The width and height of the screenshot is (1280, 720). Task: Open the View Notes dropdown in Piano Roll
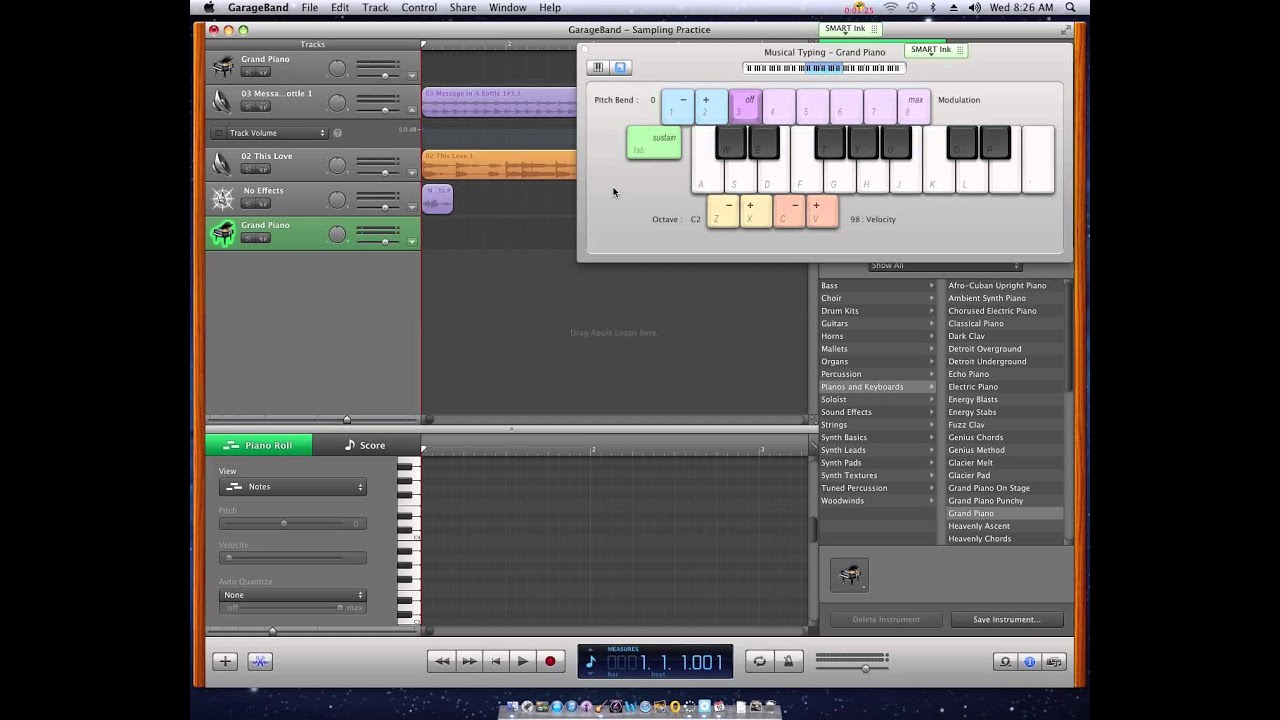(293, 487)
